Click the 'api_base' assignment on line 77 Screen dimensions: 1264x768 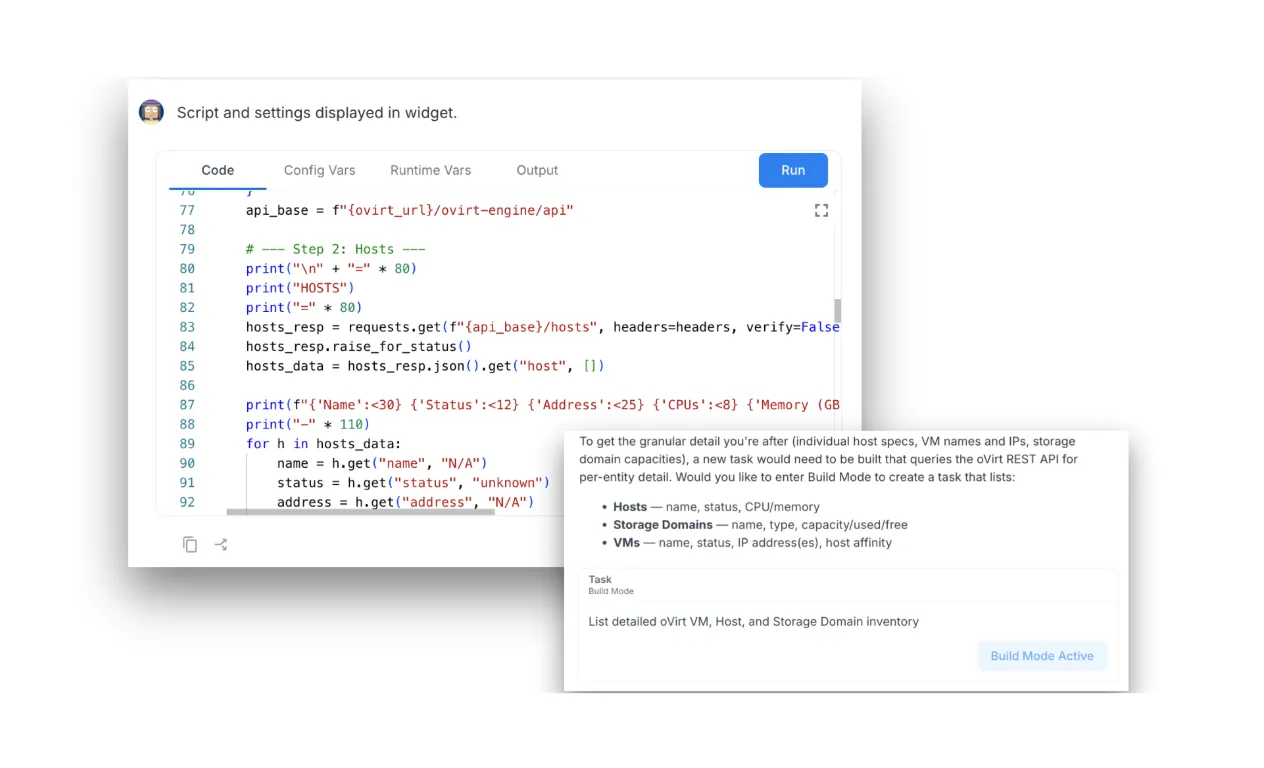pyautogui.click(x=410, y=210)
